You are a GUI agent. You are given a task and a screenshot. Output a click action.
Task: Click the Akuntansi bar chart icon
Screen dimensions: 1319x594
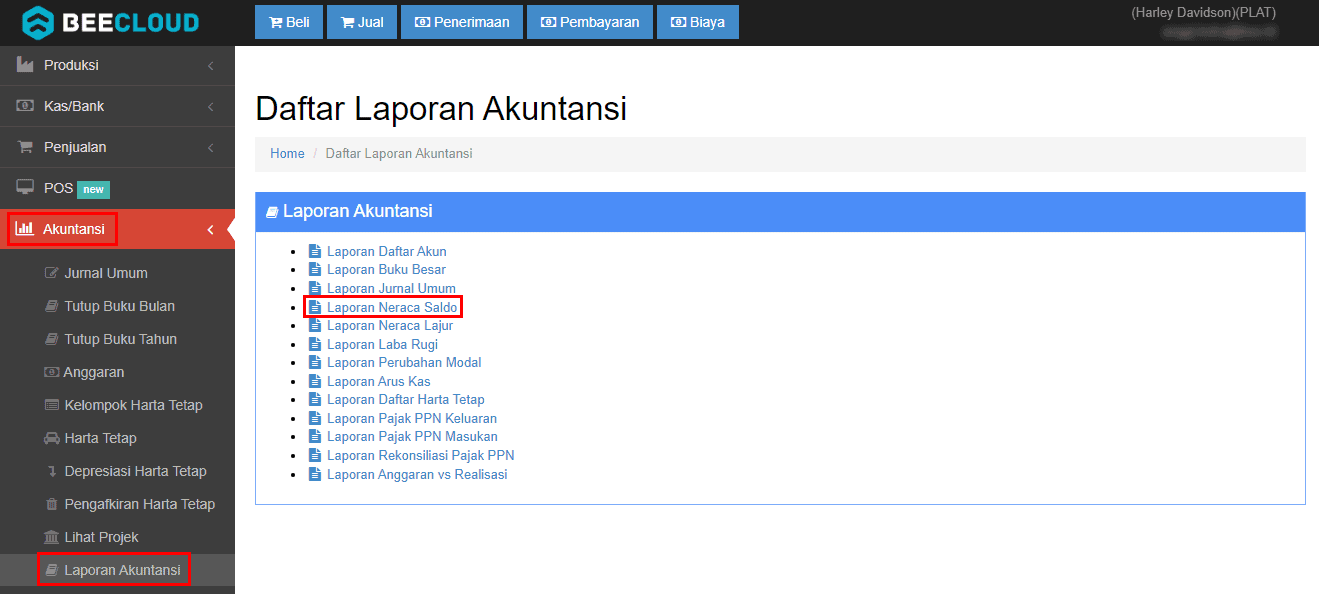coord(25,229)
